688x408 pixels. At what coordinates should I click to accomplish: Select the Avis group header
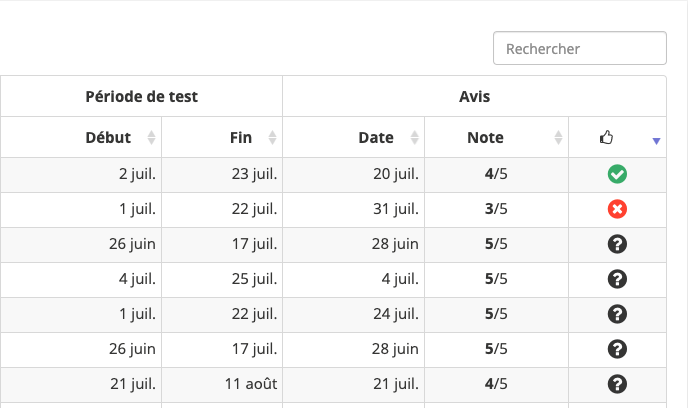coord(474,97)
